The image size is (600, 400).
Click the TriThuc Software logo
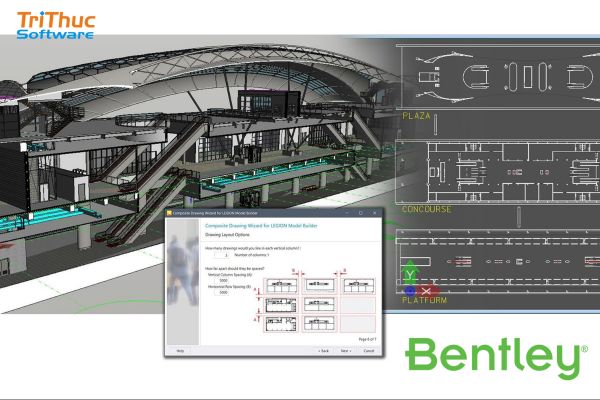click(56, 25)
